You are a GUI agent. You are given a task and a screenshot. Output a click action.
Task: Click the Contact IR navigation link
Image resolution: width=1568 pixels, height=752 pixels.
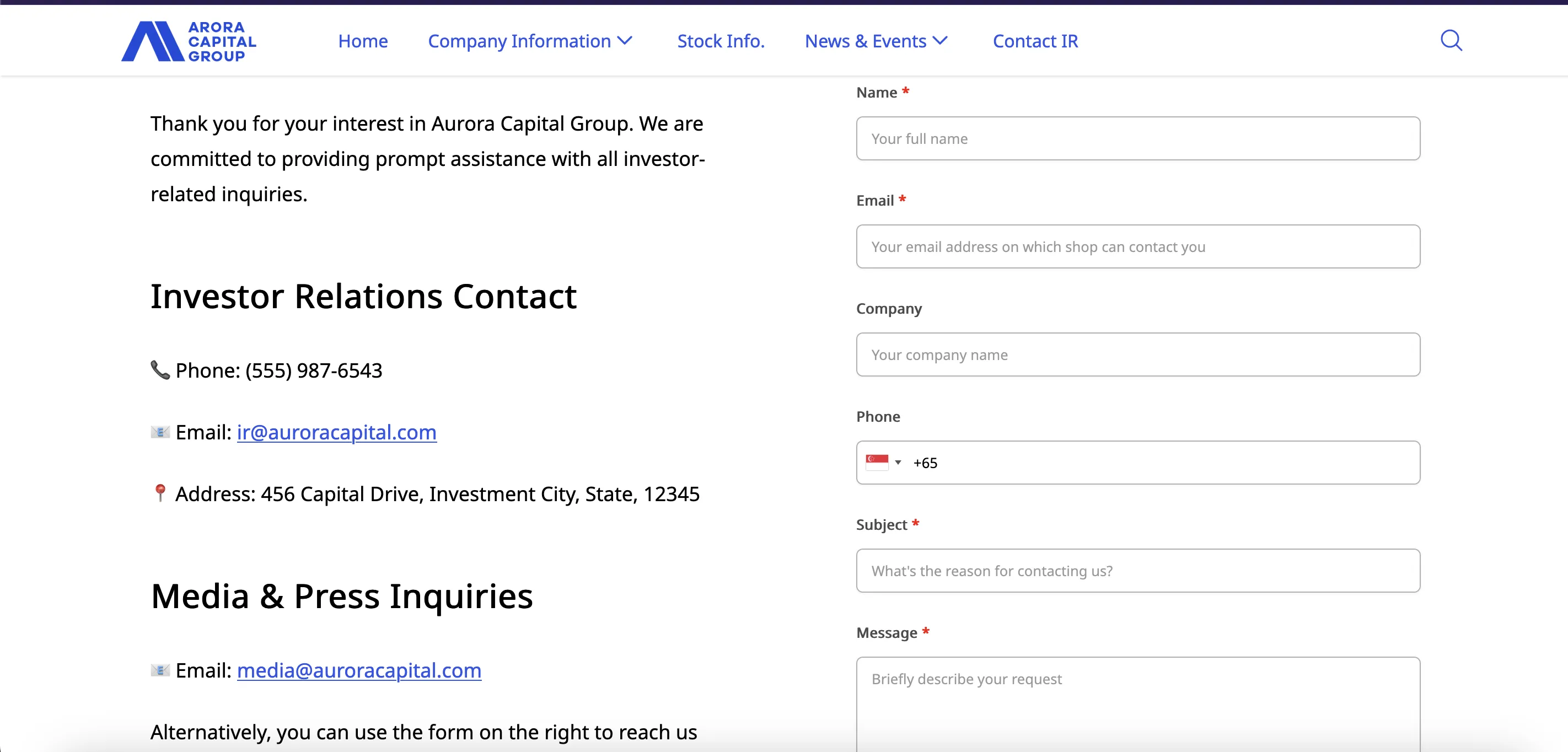point(1035,40)
